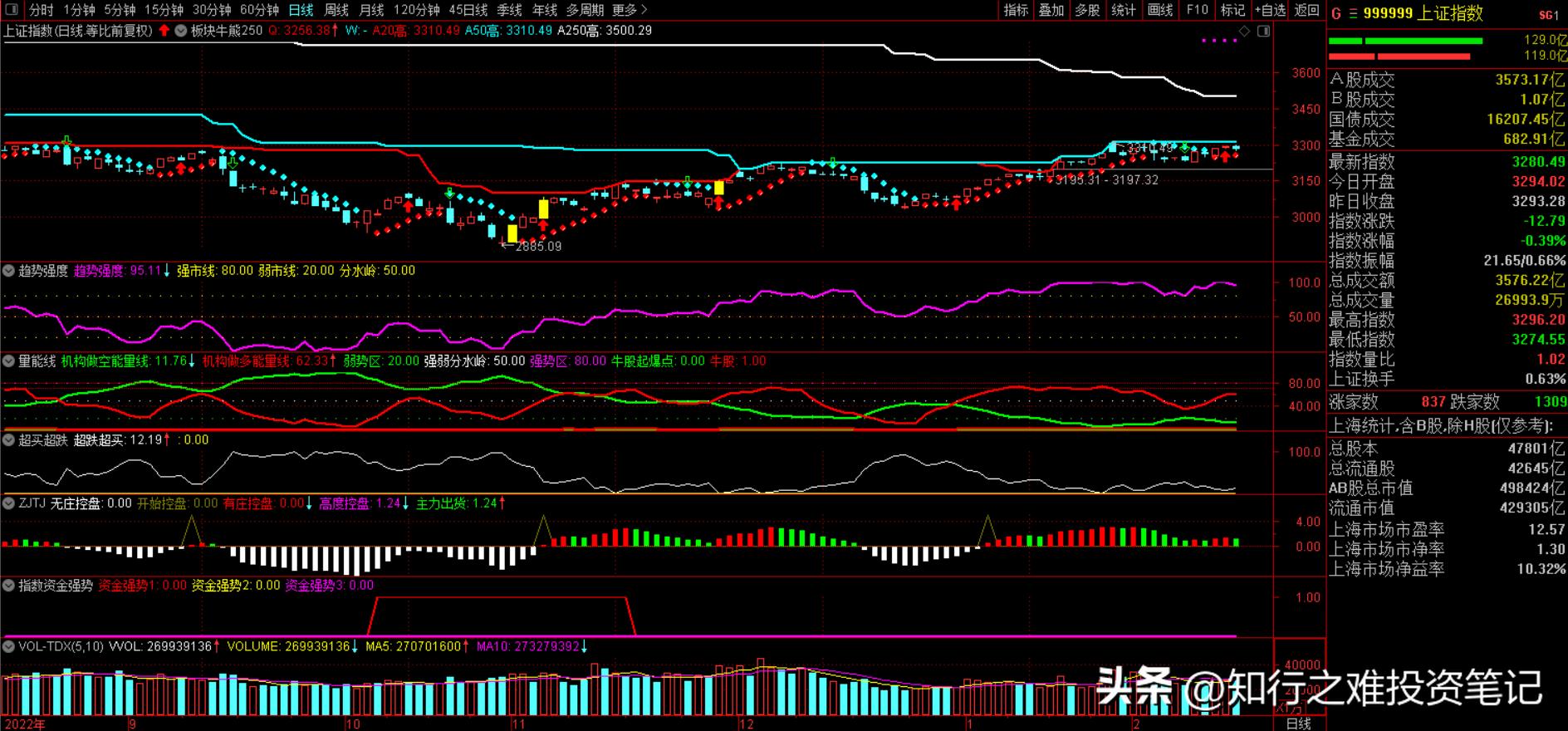The height and width of the screenshot is (731, 1568).
Task: Click the red G icon beside 999999
Action: tap(1336, 13)
